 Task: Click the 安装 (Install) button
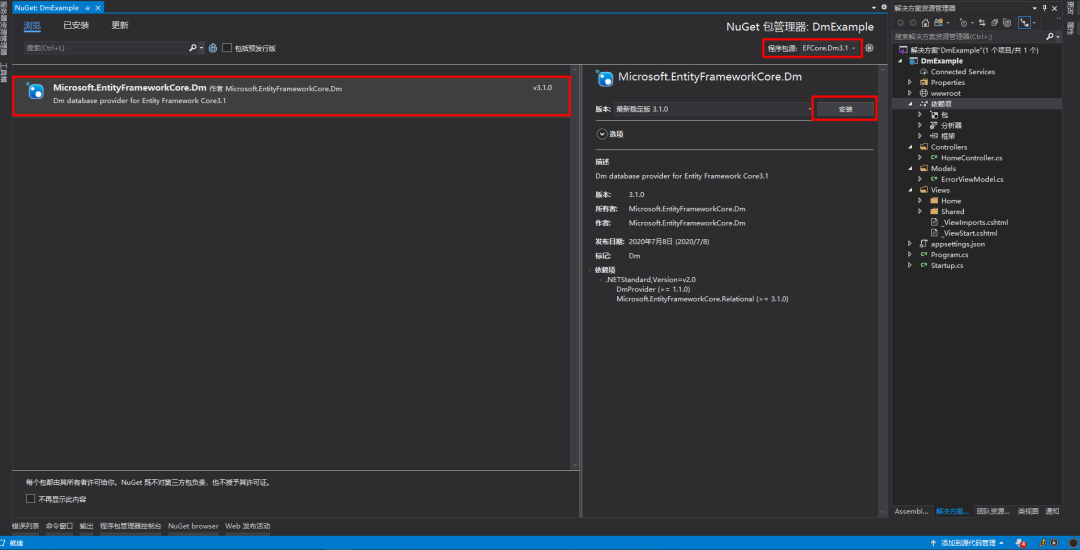(x=845, y=109)
